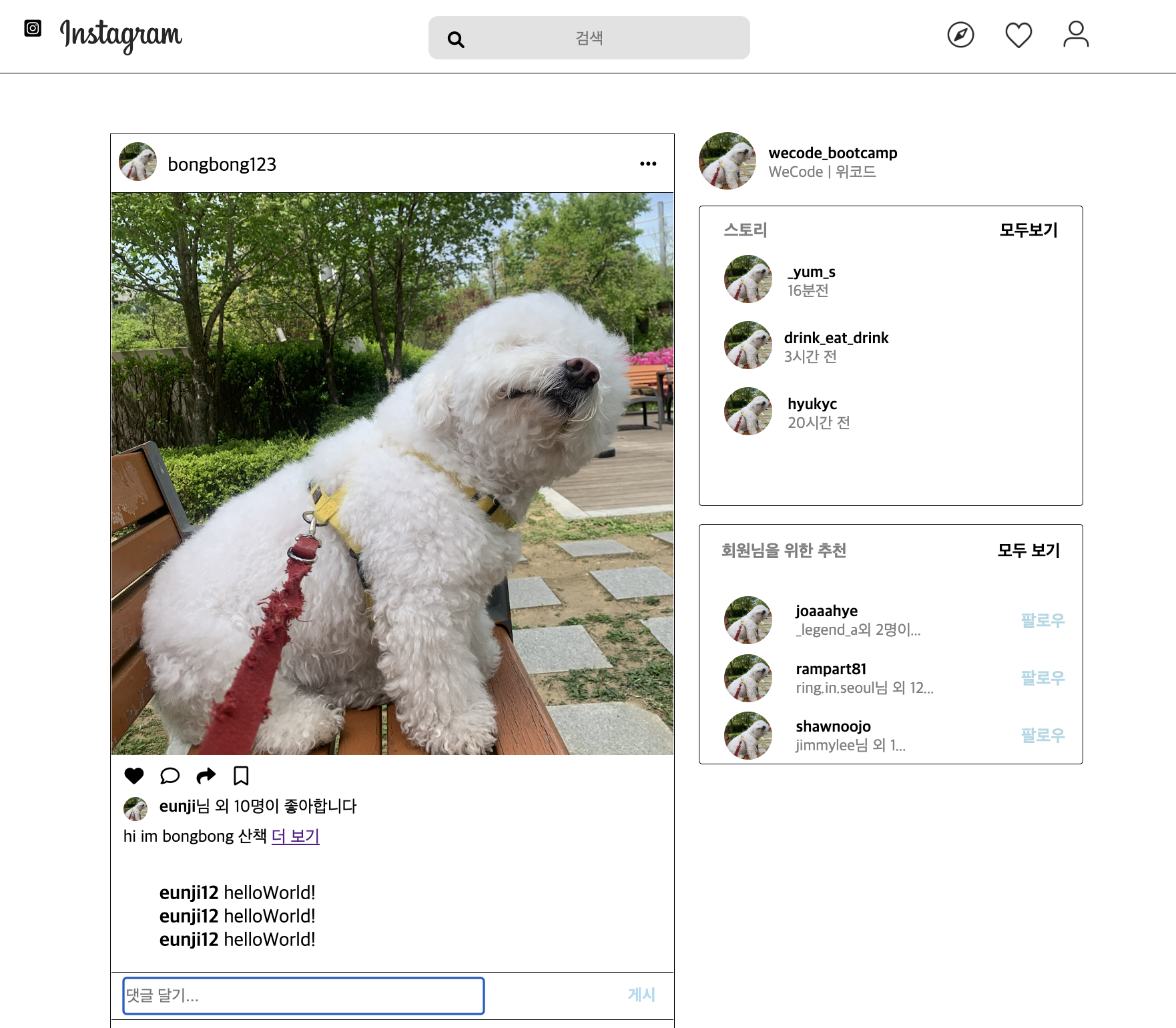The image size is (1176, 1028).
Task: Click '16분전' timestamp under _yum_s
Action: 808,291
